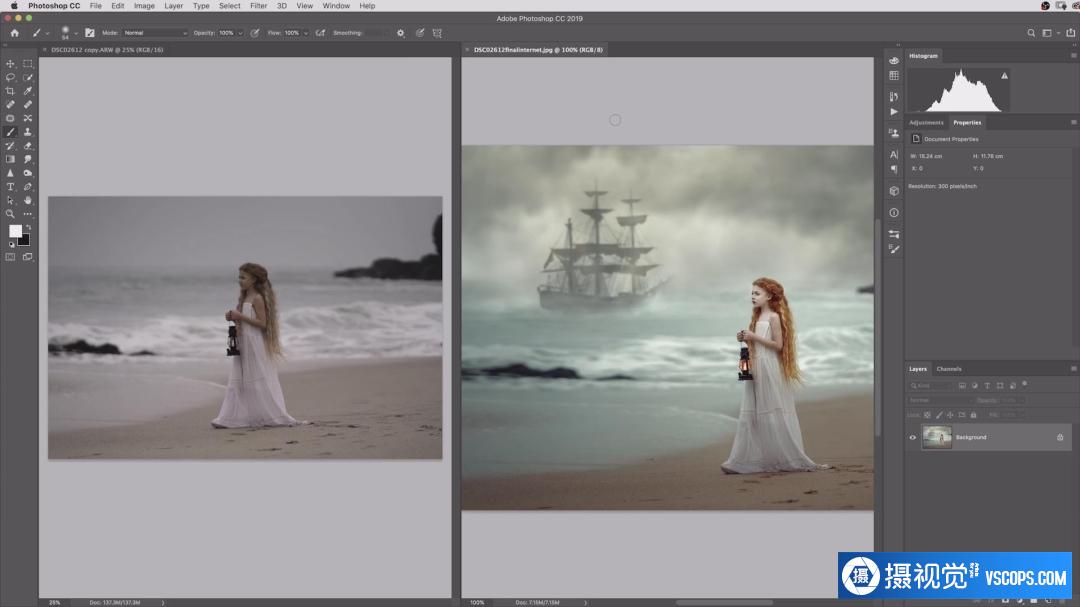Click the vertical scrollbar of the right document
The height and width of the screenshot is (607, 1080).
(878, 328)
